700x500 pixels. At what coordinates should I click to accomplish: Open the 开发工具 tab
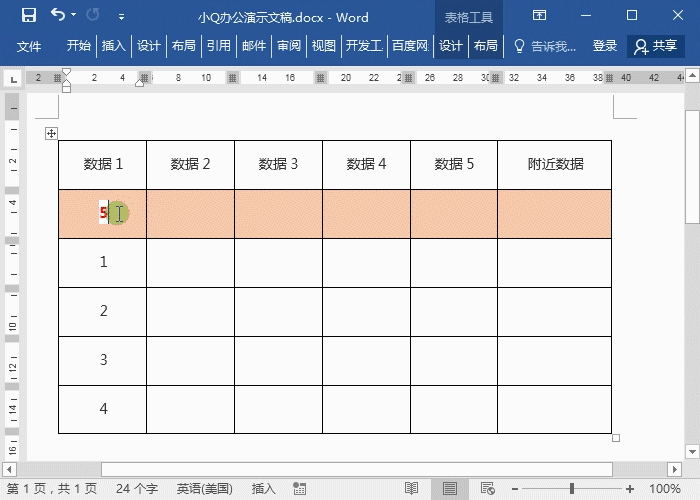coord(364,46)
